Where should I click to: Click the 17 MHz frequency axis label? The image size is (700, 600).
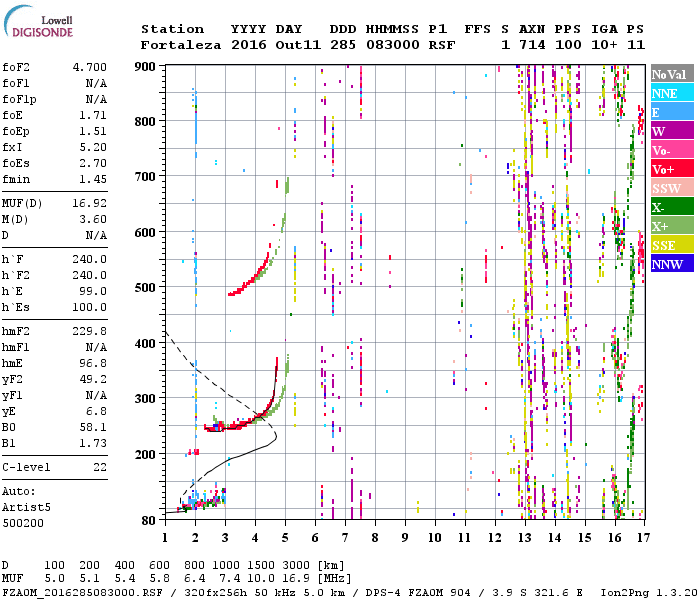point(643,538)
